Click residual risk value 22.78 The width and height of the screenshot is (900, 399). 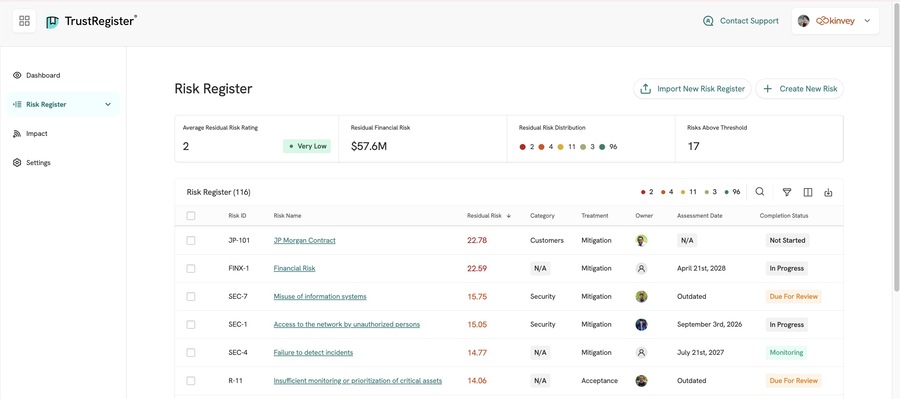[x=476, y=241]
